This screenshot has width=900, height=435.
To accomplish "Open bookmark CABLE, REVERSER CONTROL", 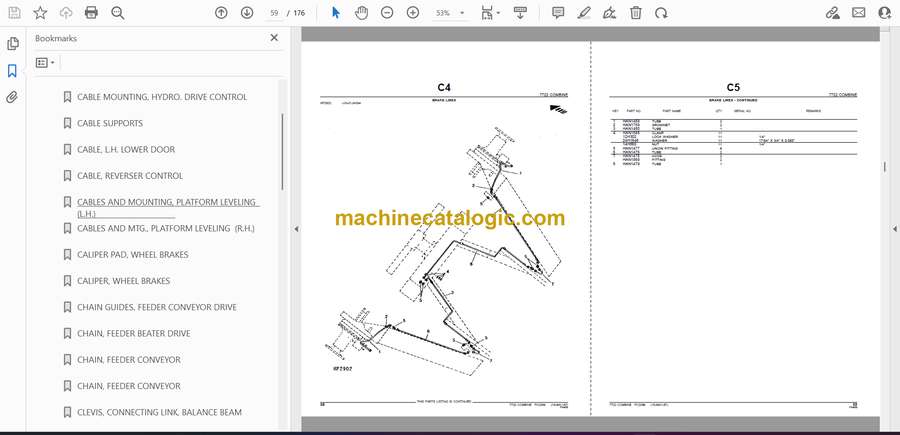I will [130, 176].
